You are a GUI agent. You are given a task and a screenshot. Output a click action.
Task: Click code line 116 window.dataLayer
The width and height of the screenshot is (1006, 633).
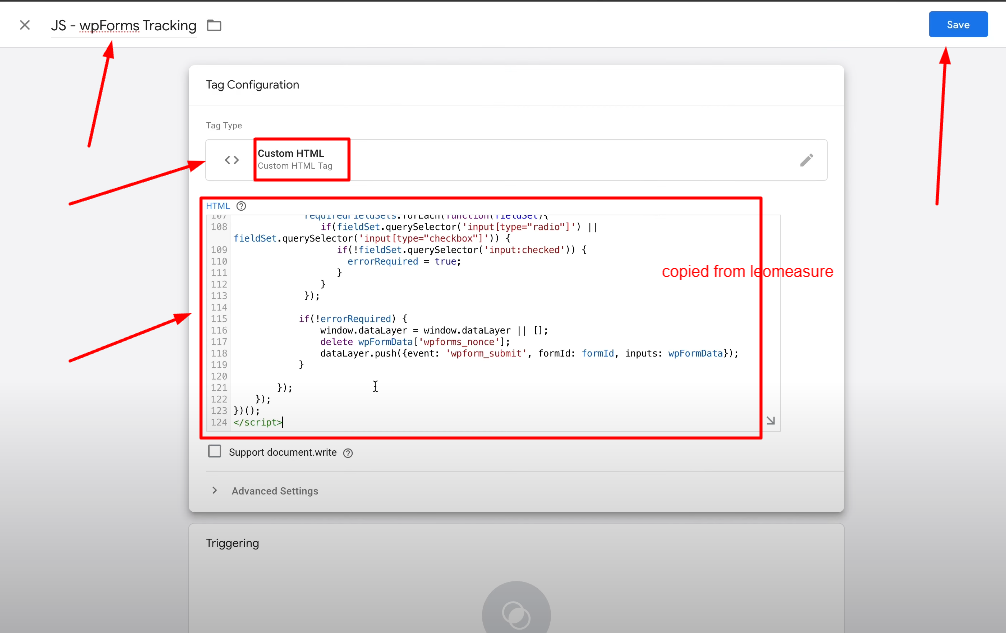[x=434, y=330]
